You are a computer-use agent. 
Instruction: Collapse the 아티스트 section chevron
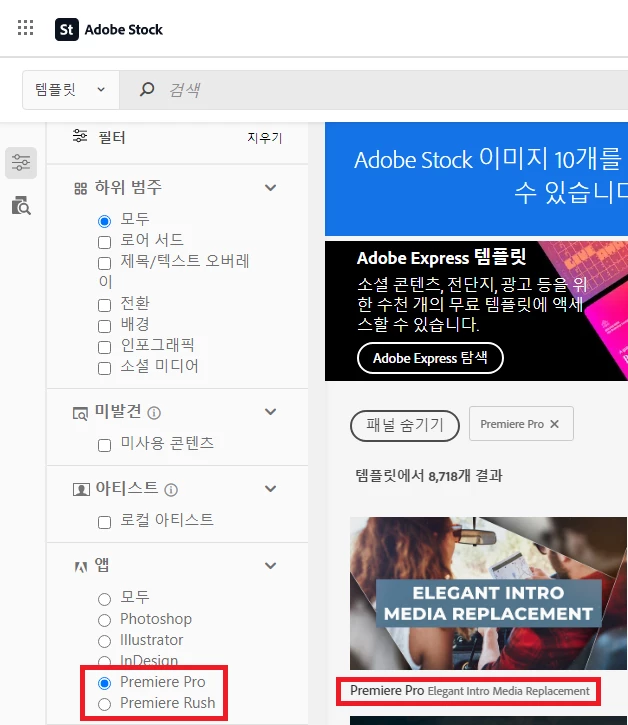pos(271,489)
